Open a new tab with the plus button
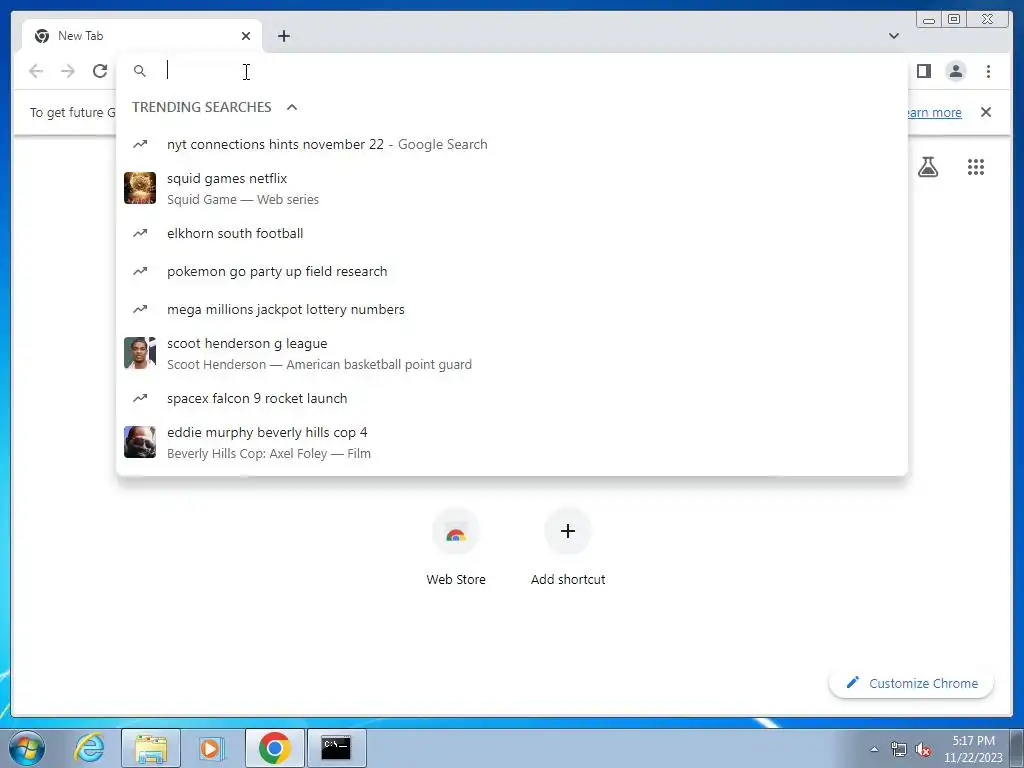 point(283,36)
